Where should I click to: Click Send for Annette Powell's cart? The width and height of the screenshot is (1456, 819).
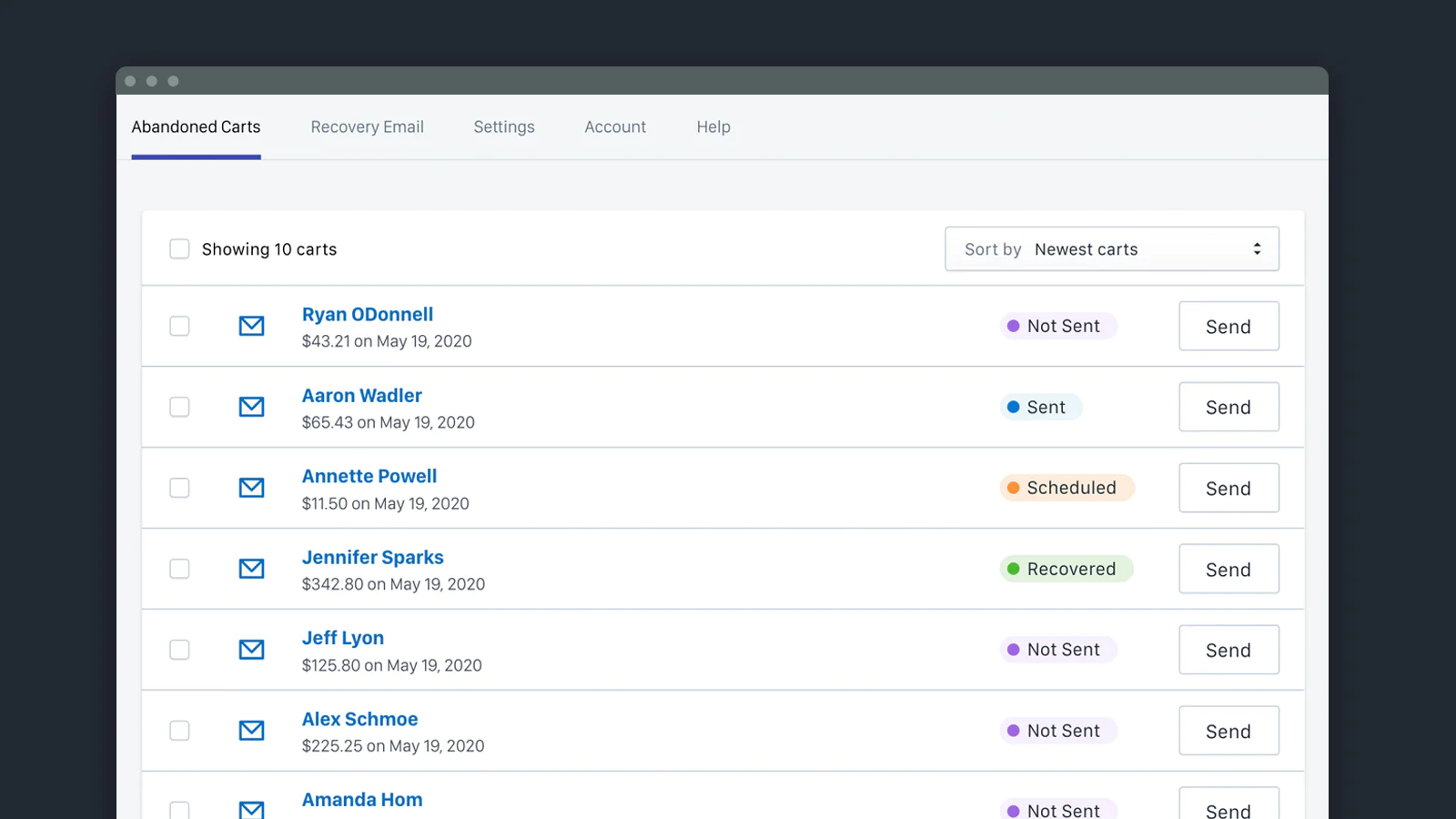tap(1228, 488)
